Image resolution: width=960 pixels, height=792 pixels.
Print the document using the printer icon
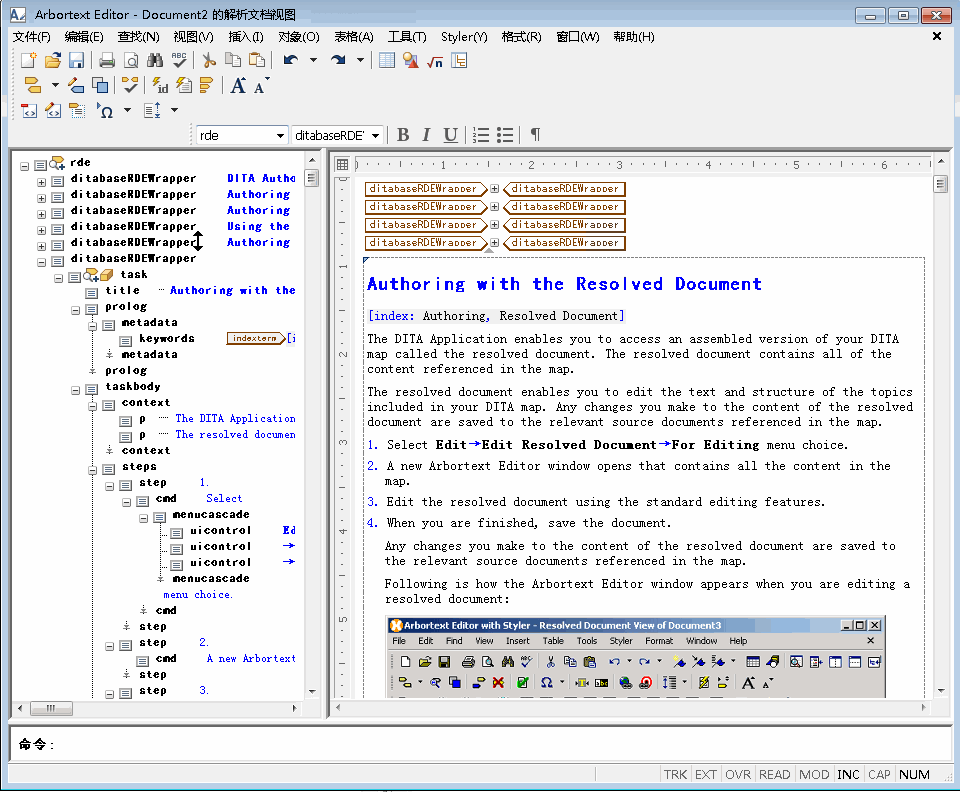click(x=107, y=60)
